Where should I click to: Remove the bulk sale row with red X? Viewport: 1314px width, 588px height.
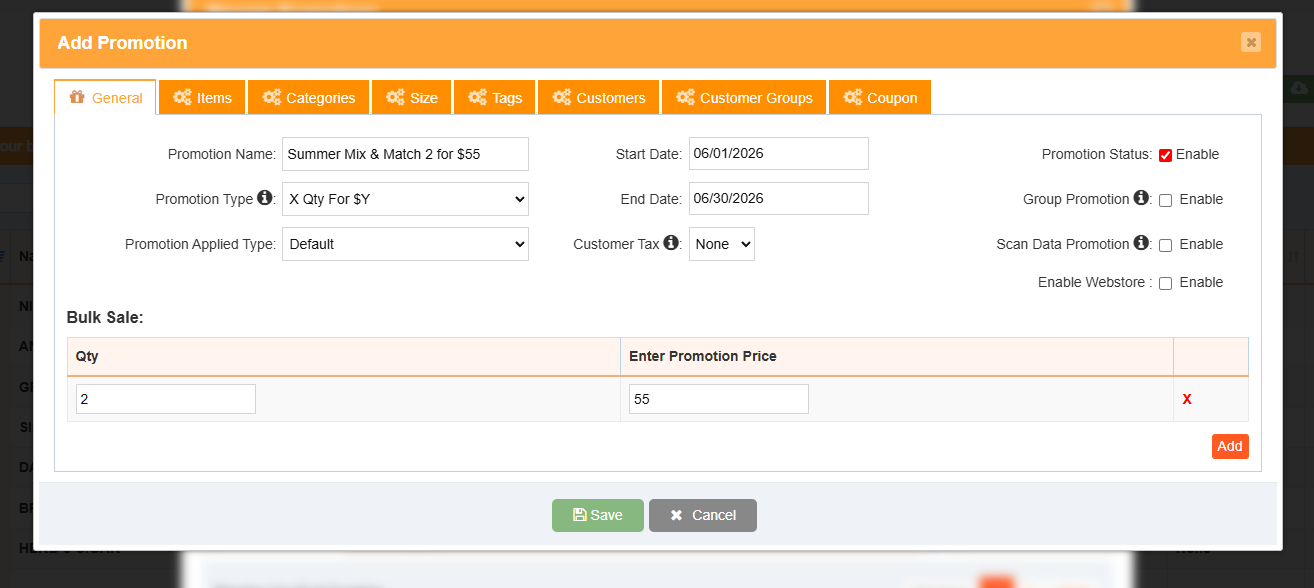[1187, 399]
